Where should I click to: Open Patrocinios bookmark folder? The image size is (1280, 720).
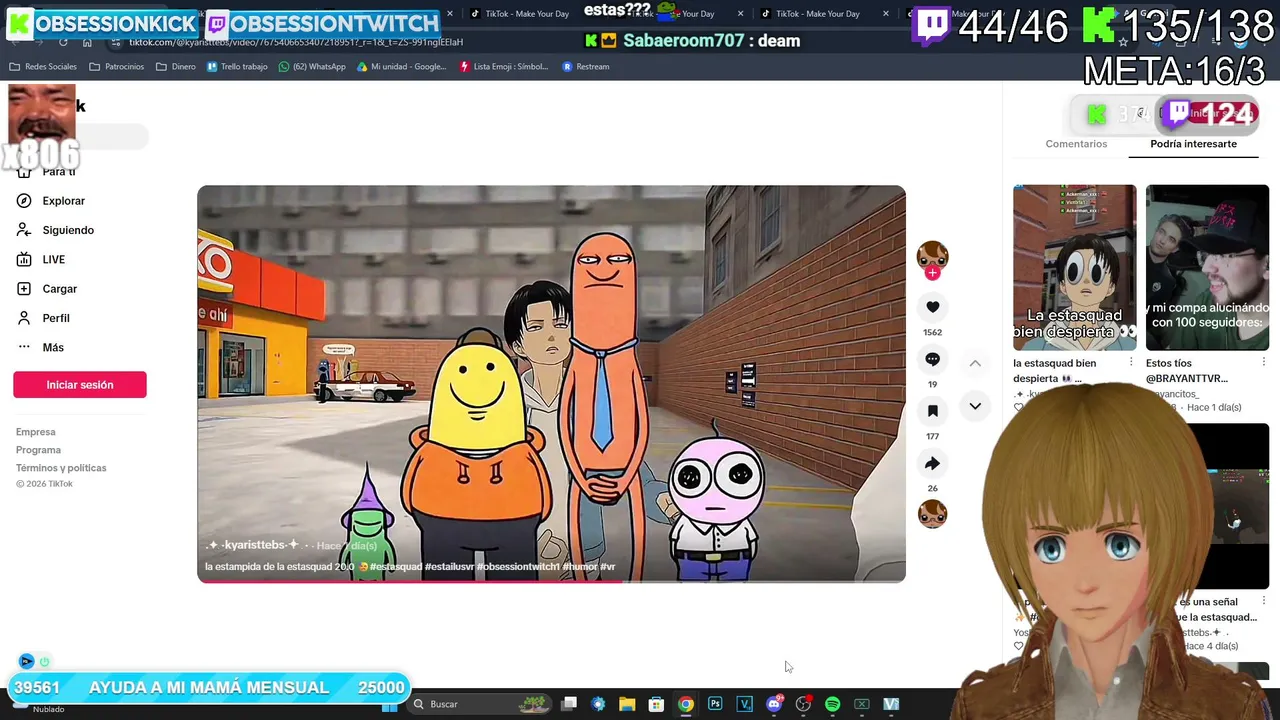click(116, 67)
